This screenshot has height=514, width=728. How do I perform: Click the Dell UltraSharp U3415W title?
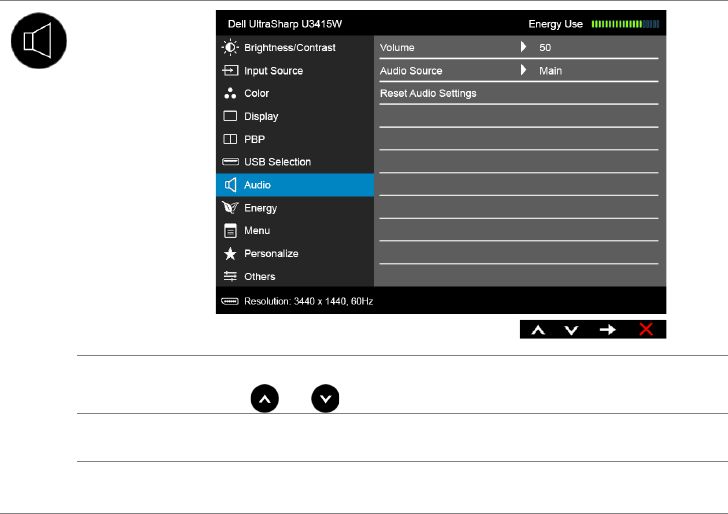click(x=285, y=24)
